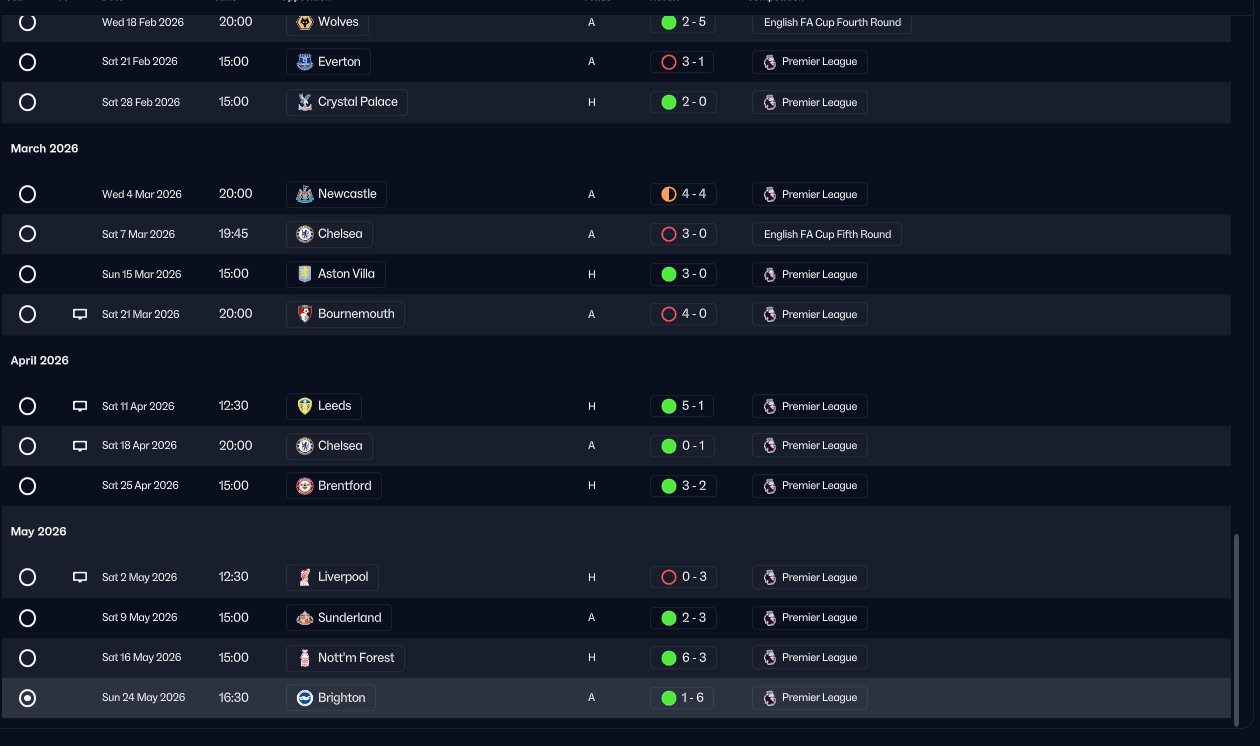The image size is (1260, 746).
Task: Click the Brighton club badge
Action: 305,697
